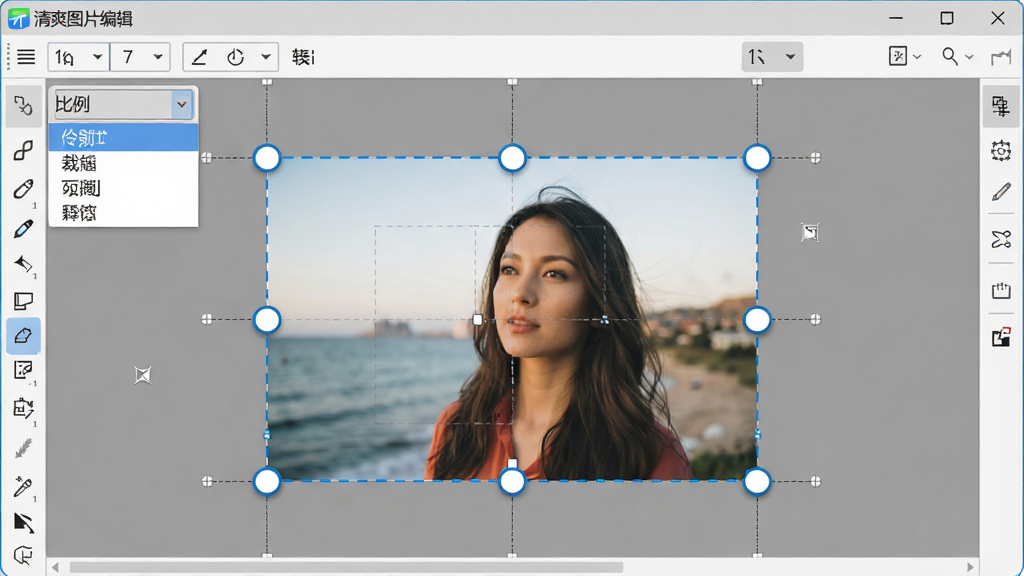Click the horizontal scrollbar thumb below the canvas
Image resolution: width=1024 pixels, height=576 pixels.
[346, 567]
